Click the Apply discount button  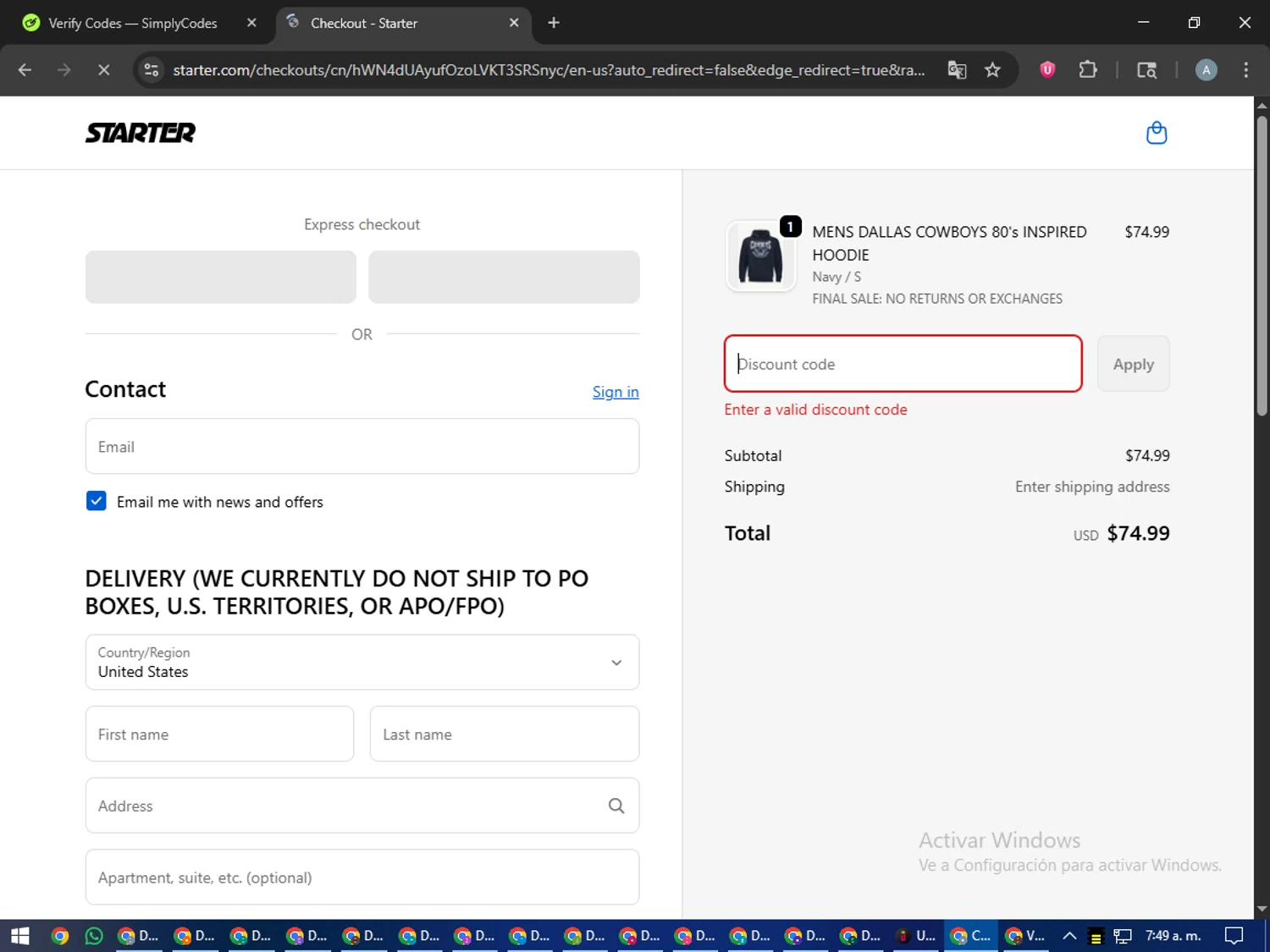(x=1134, y=364)
